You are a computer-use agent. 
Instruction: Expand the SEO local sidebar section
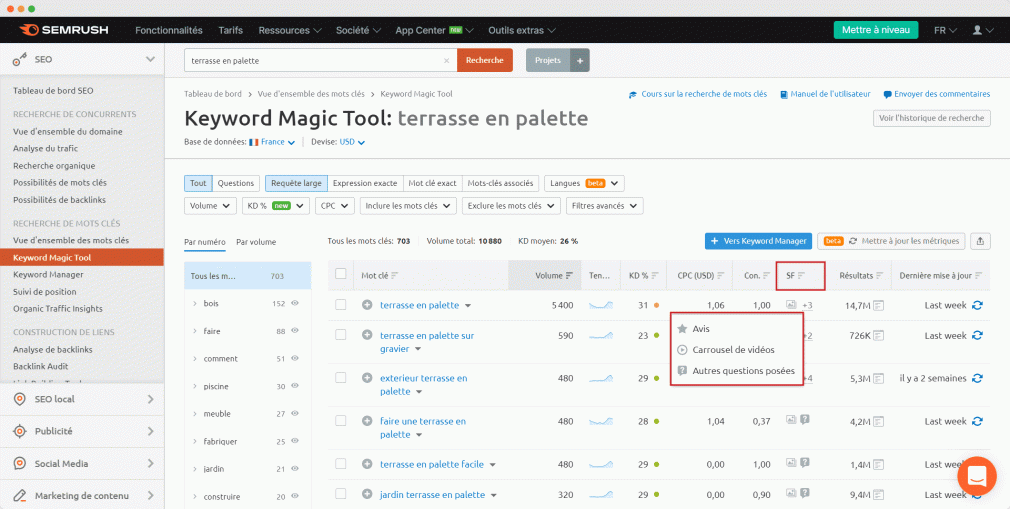82,399
